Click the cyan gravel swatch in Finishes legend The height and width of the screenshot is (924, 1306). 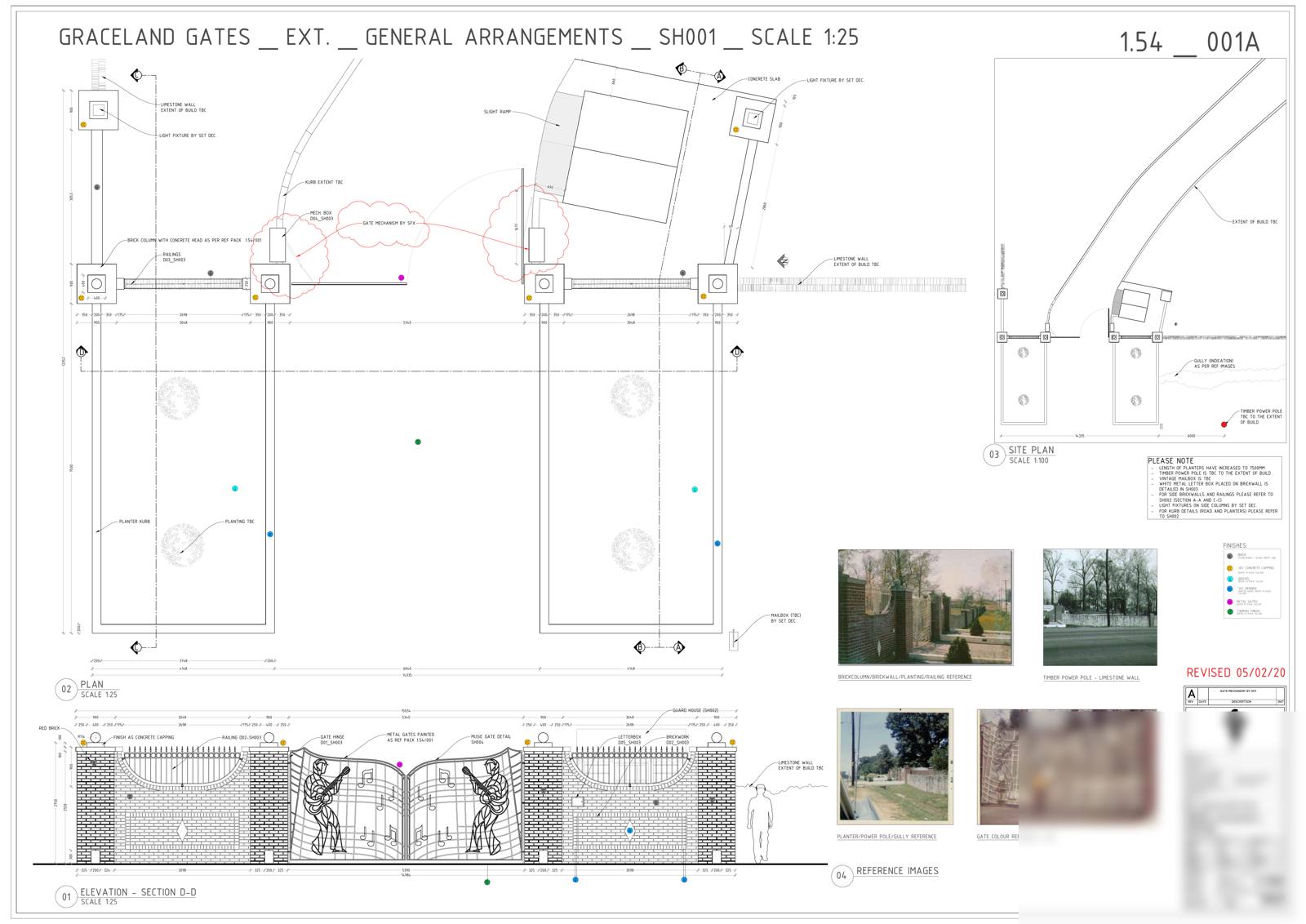point(1230,579)
